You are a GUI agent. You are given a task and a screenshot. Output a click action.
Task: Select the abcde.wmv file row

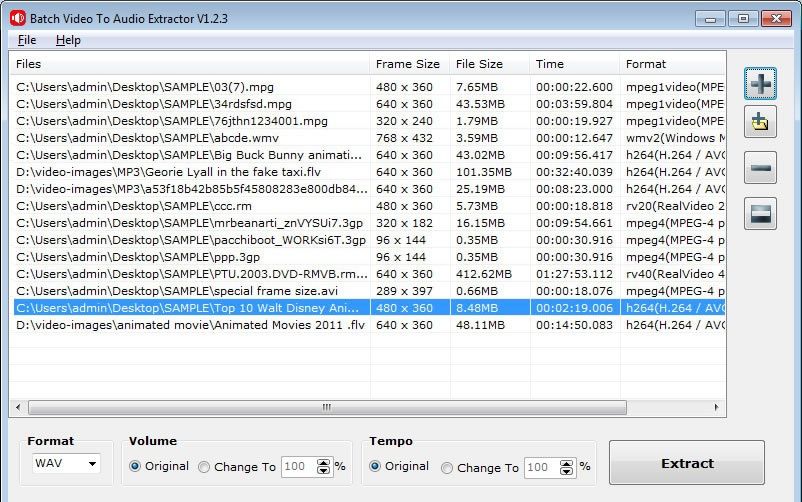tap(367, 138)
